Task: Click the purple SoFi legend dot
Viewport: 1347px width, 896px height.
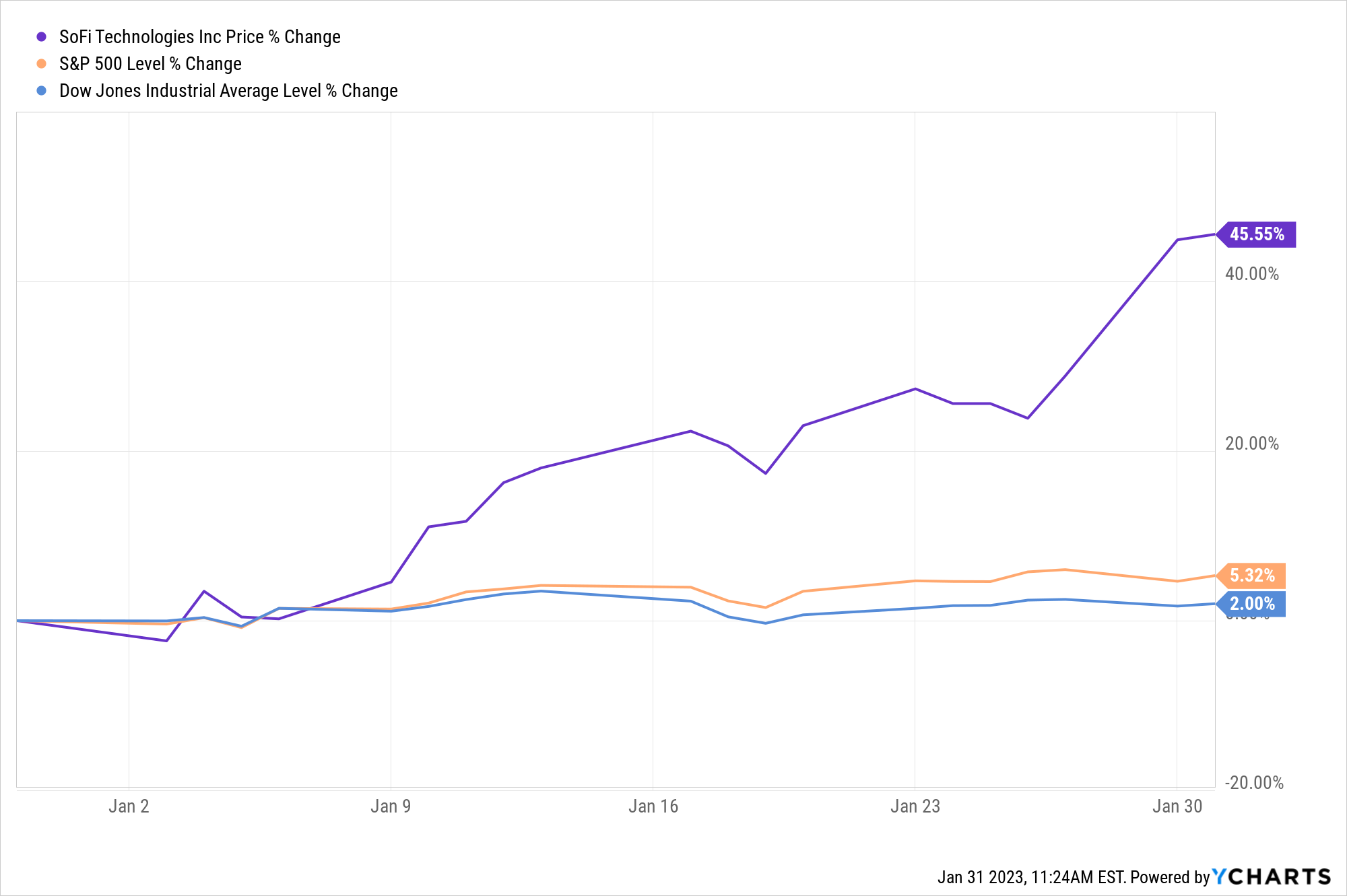Action: pyautogui.click(x=42, y=37)
